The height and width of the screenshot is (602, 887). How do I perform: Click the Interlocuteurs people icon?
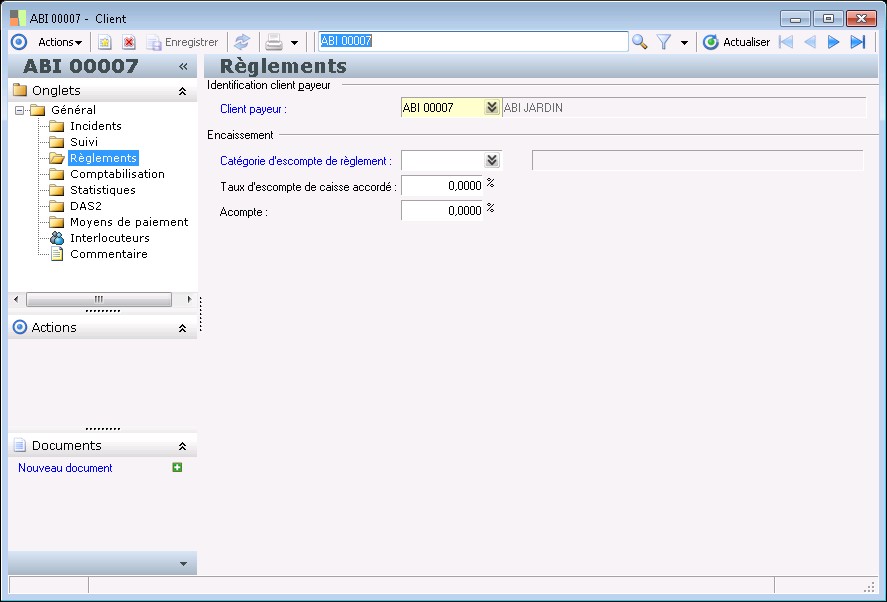(57, 238)
